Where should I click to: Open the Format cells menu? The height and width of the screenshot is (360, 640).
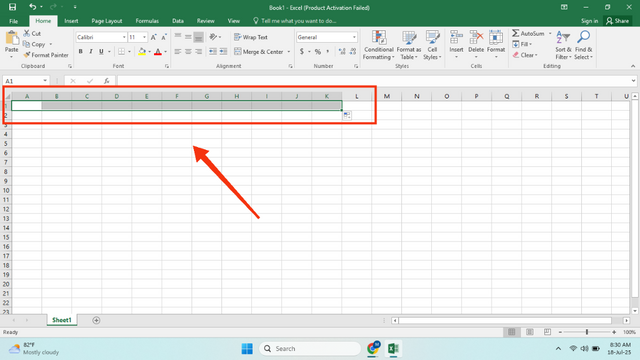click(496, 44)
